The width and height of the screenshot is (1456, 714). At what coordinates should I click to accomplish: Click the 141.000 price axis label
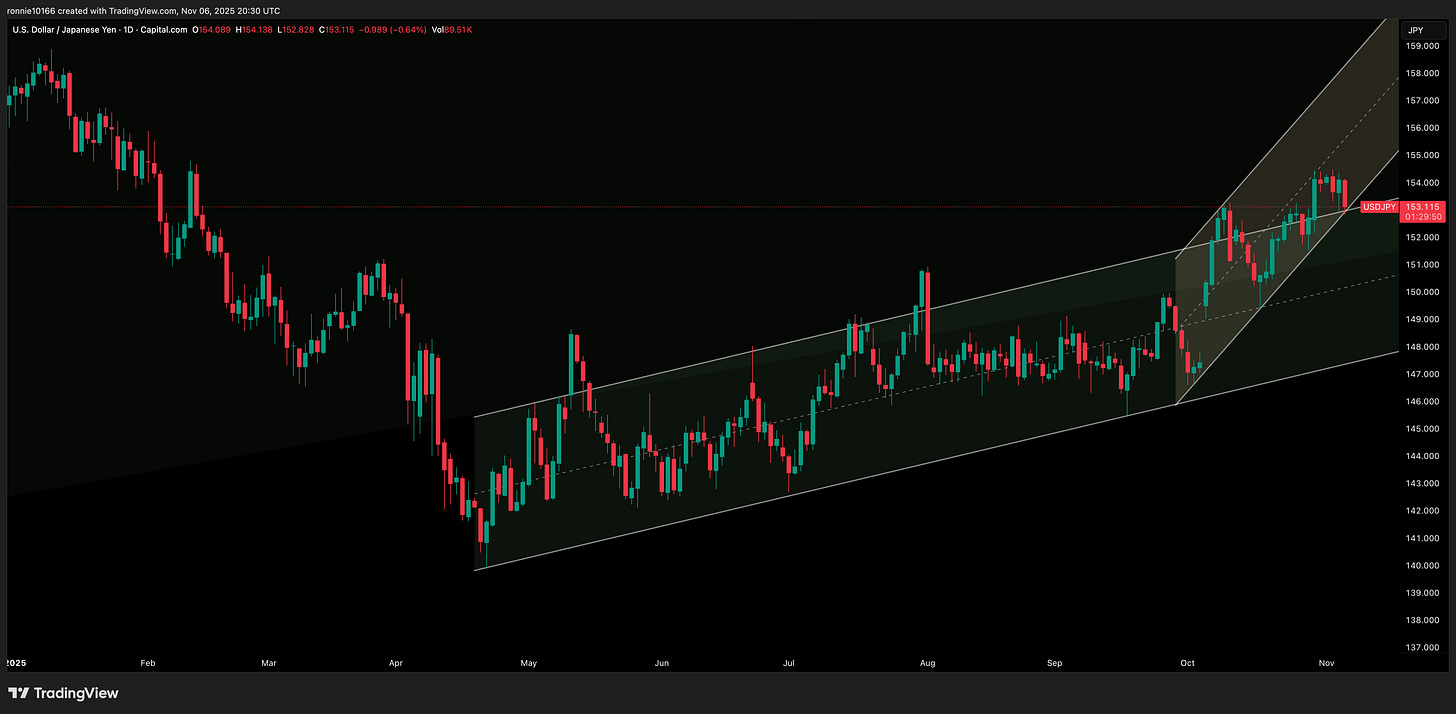pyautogui.click(x=1423, y=538)
